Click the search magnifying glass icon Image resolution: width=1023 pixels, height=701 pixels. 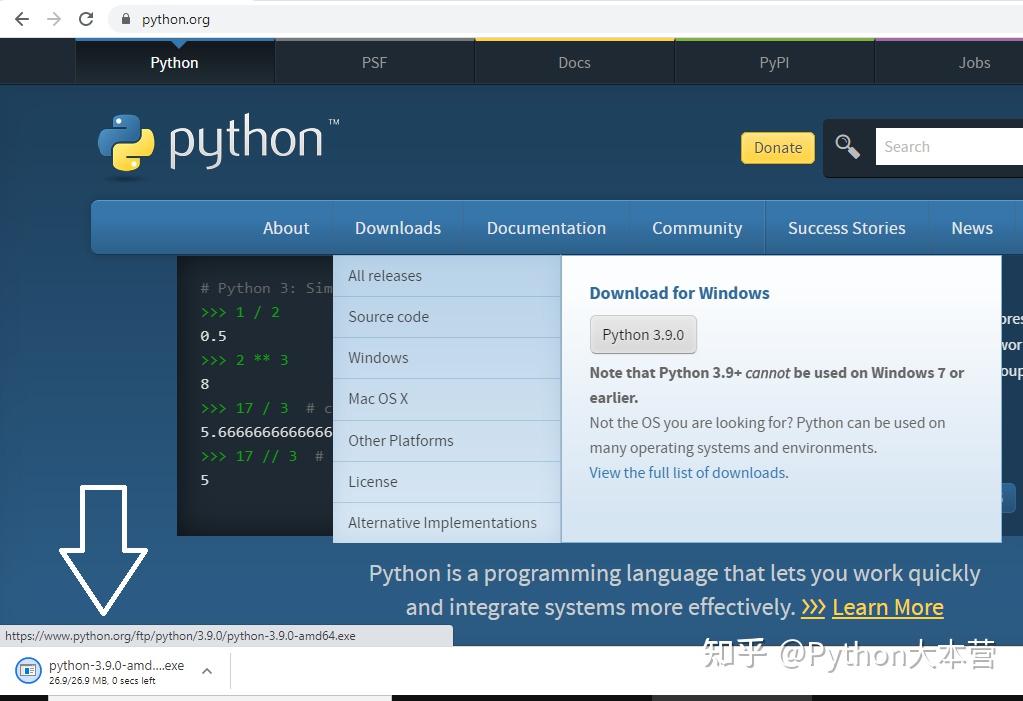[x=847, y=146]
